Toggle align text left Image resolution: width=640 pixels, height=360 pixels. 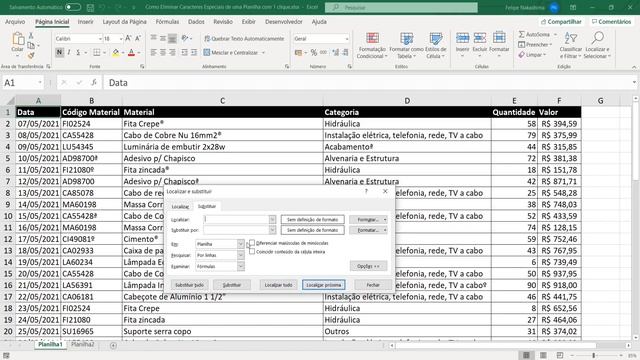(153, 52)
